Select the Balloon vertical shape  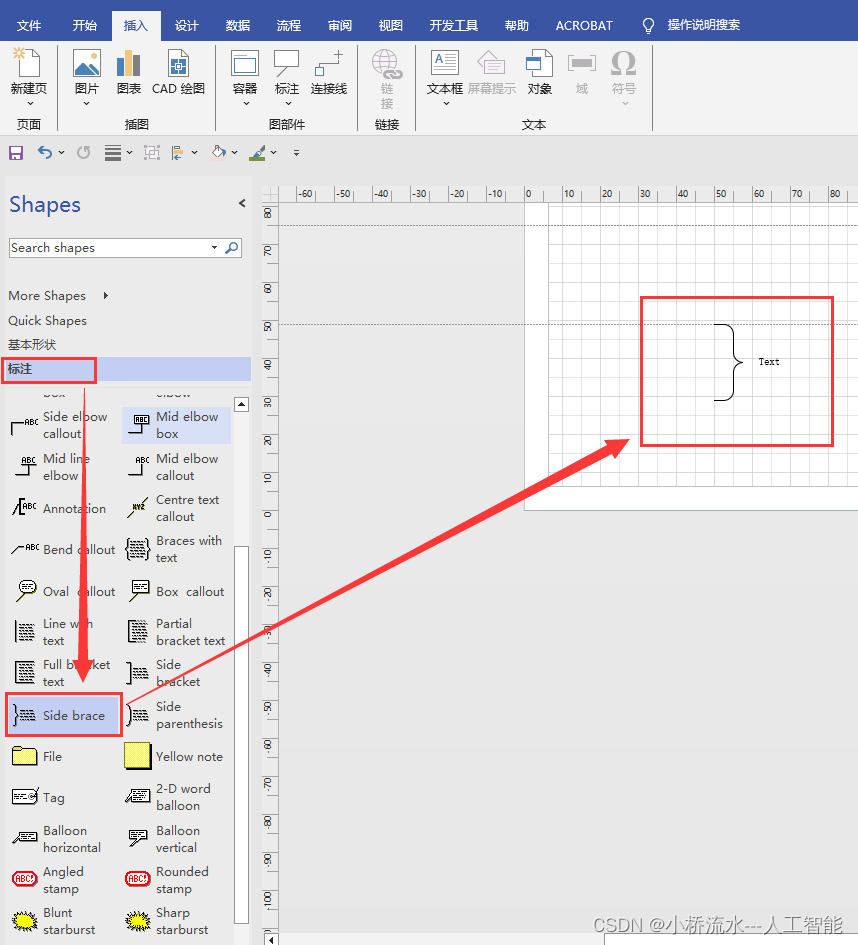click(x=164, y=838)
